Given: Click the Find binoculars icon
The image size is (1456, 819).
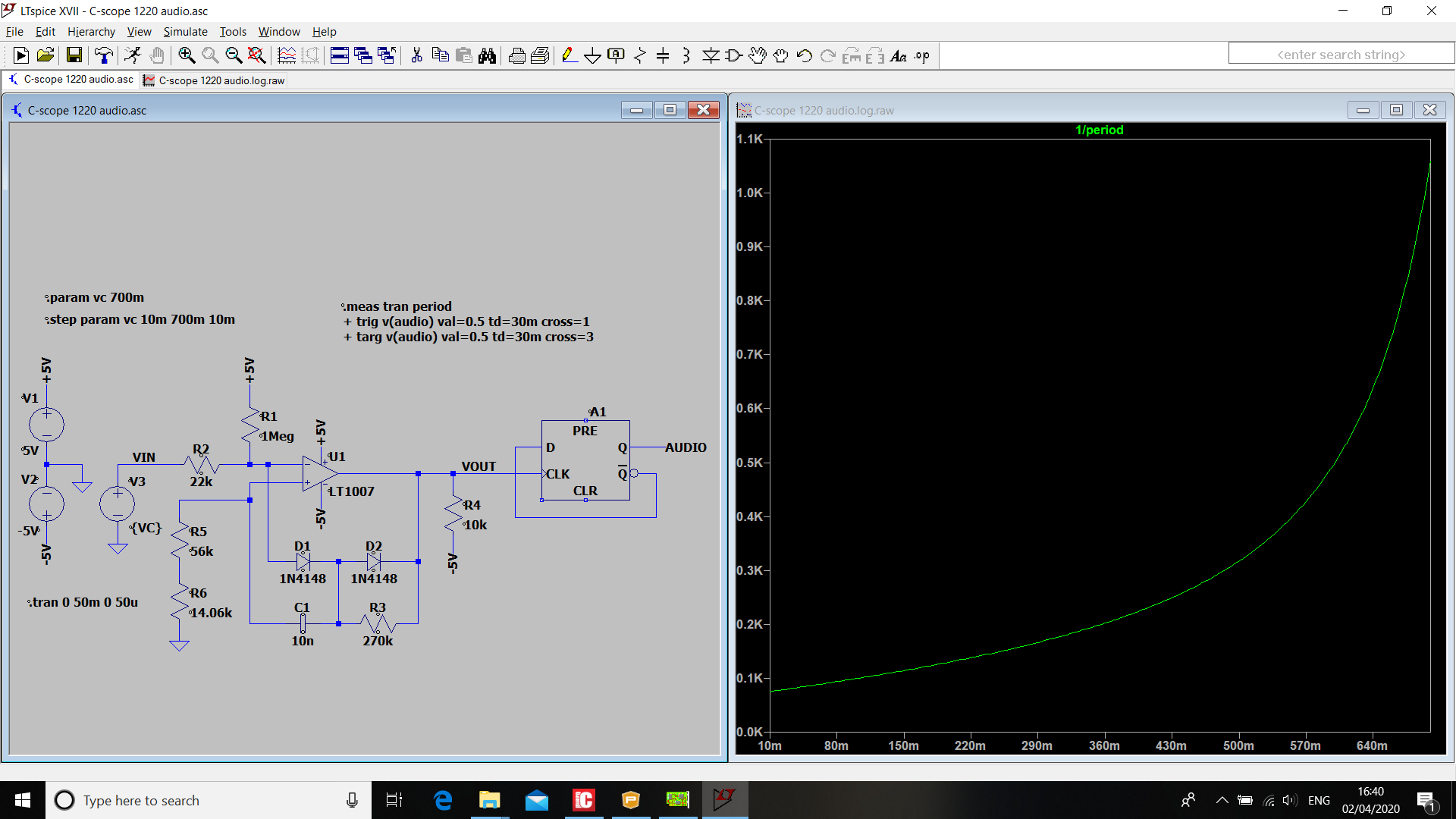Looking at the screenshot, I should click(487, 55).
